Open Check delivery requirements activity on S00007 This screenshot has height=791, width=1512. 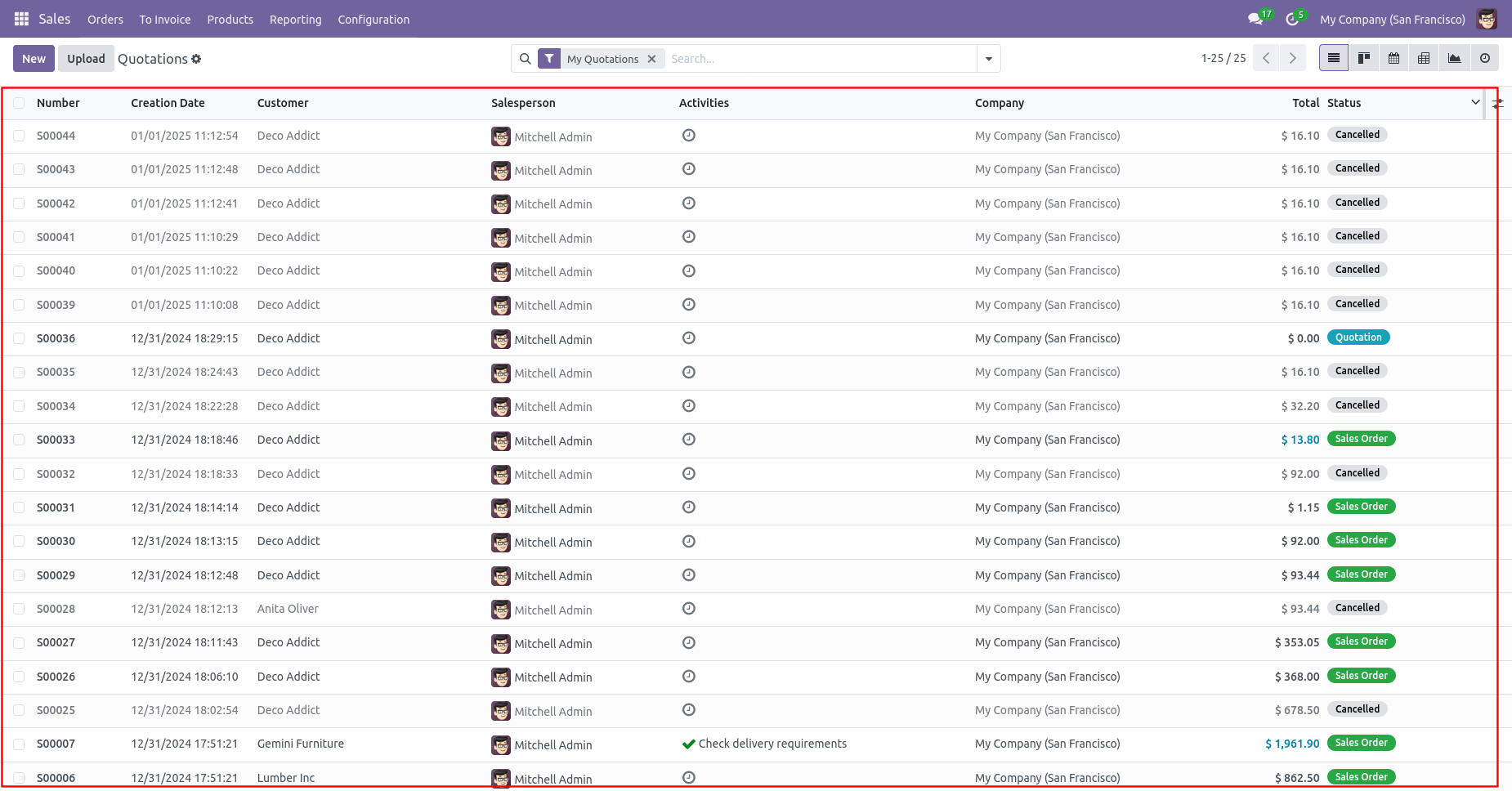click(764, 744)
